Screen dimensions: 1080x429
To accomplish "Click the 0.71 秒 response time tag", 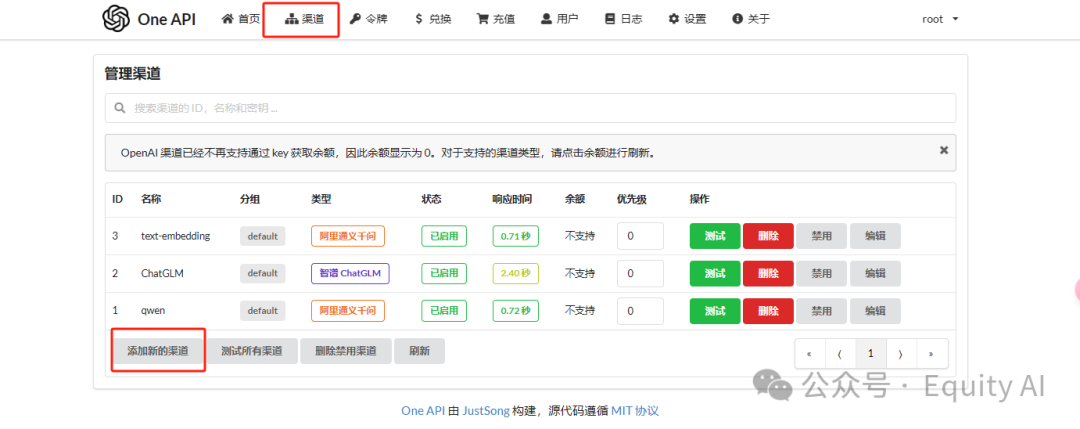I will (516, 236).
